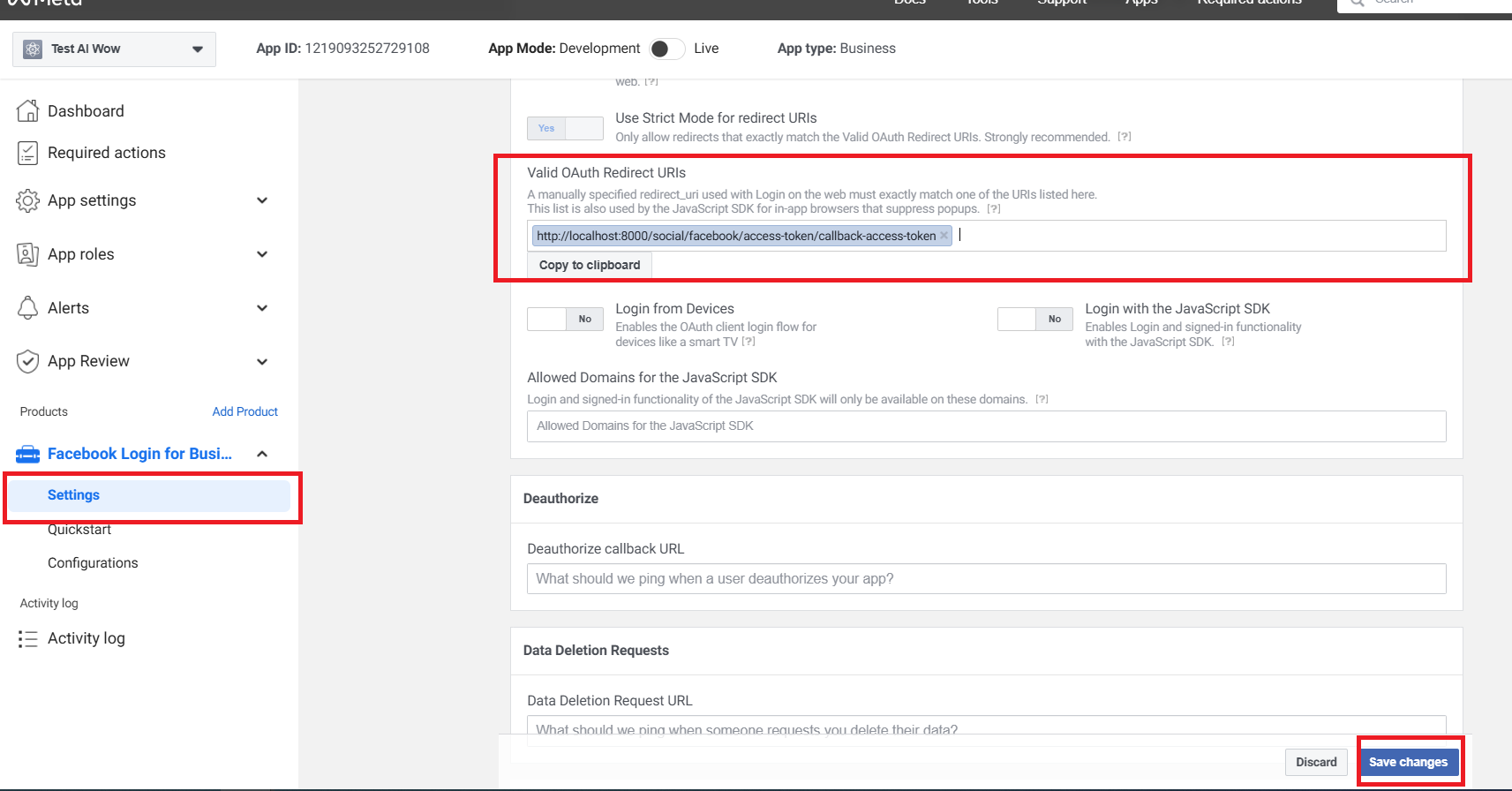Open help tooltip for Strict Mode
Screen dimensions: 1512x791
tap(1125, 137)
